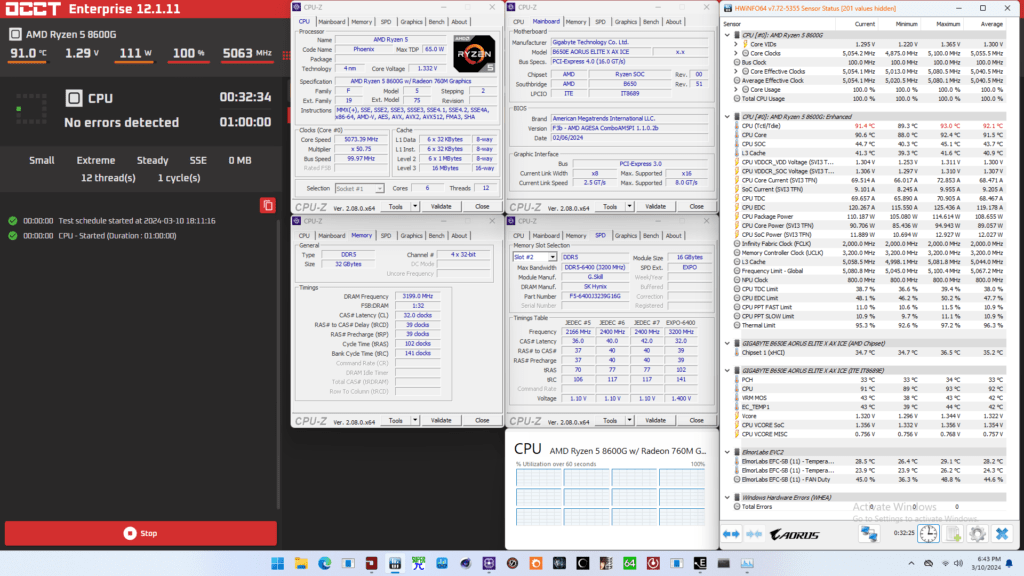
Task: Open the purple CPU-Z taskbar icon
Action: [x=489, y=564]
